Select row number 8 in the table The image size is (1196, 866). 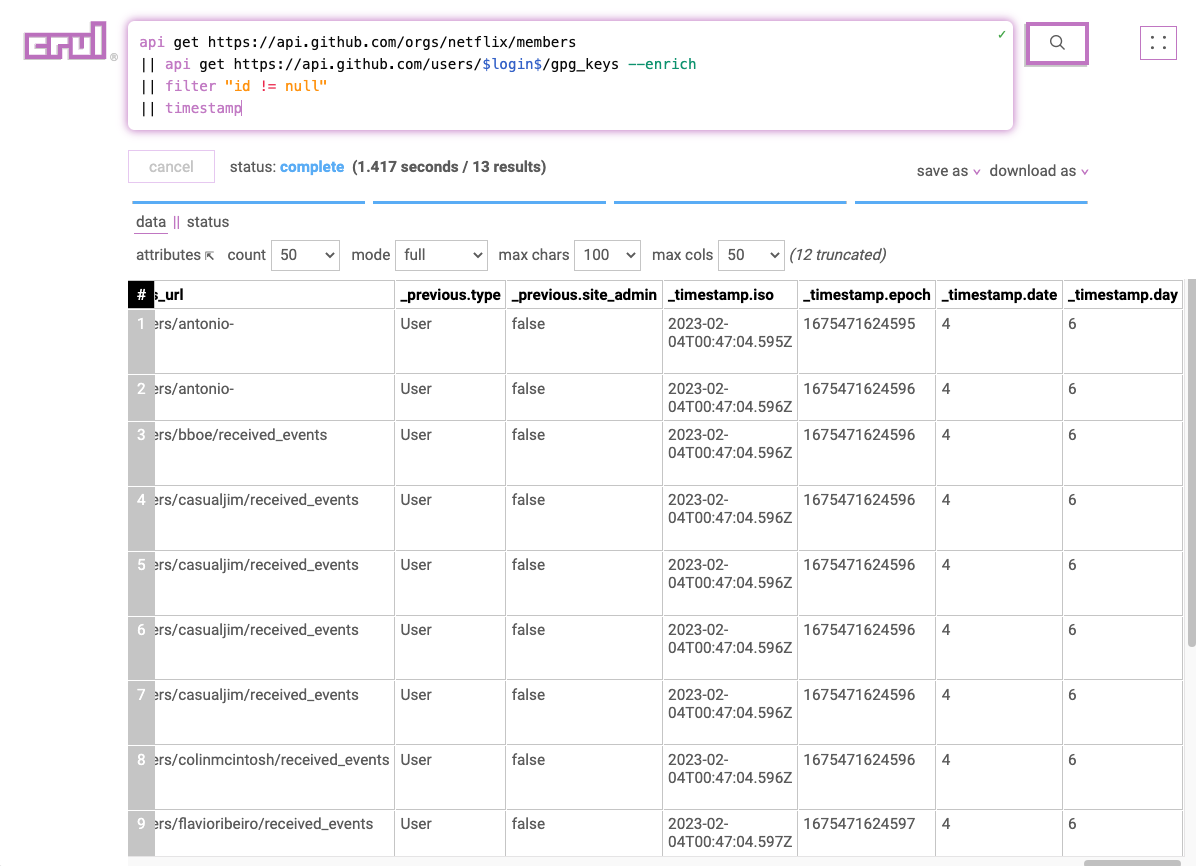141,777
